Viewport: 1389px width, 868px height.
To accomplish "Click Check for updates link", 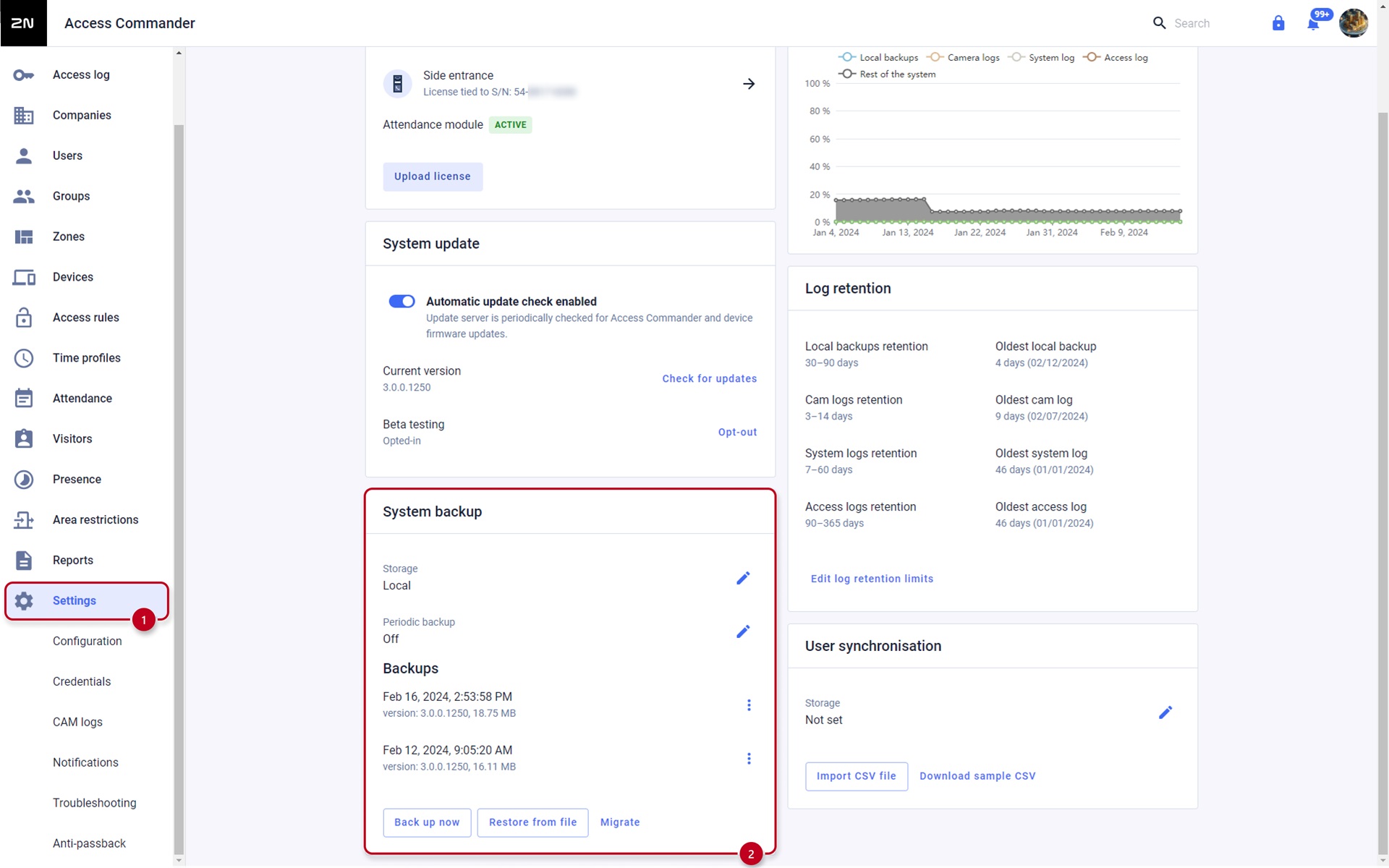I will coord(709,379).
